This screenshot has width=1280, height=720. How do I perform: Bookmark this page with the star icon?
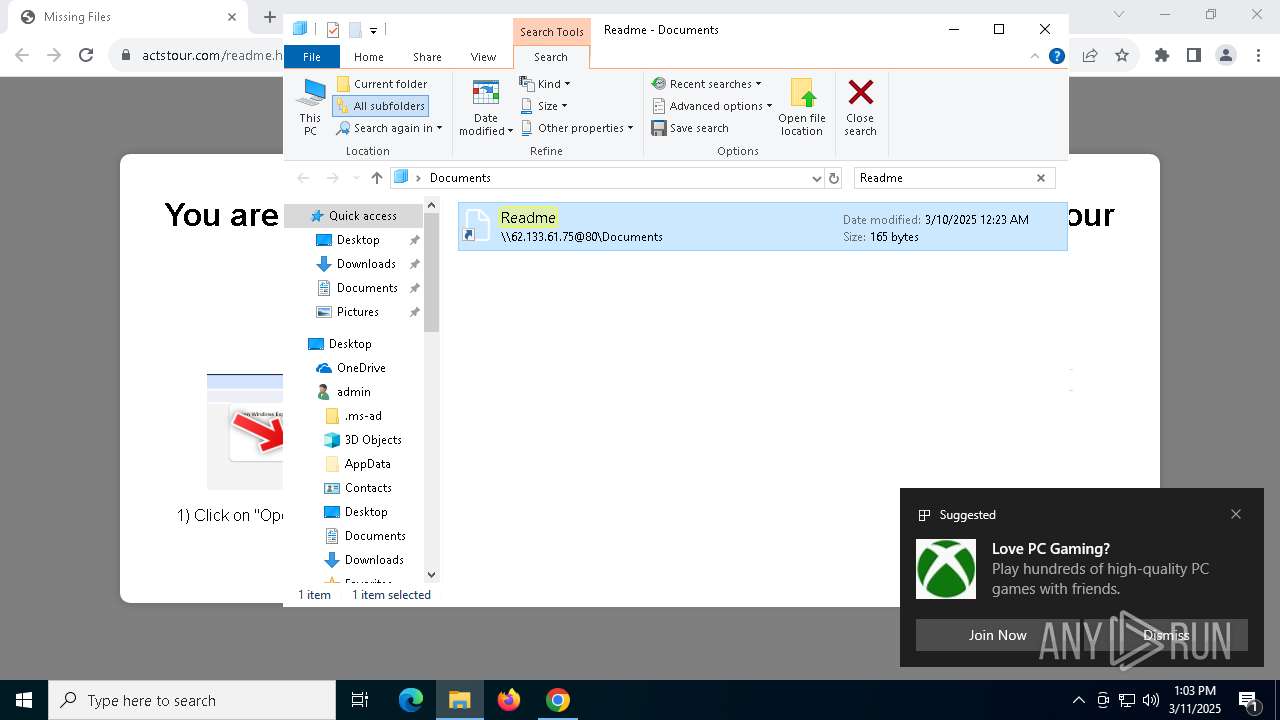coord(1122,56)
